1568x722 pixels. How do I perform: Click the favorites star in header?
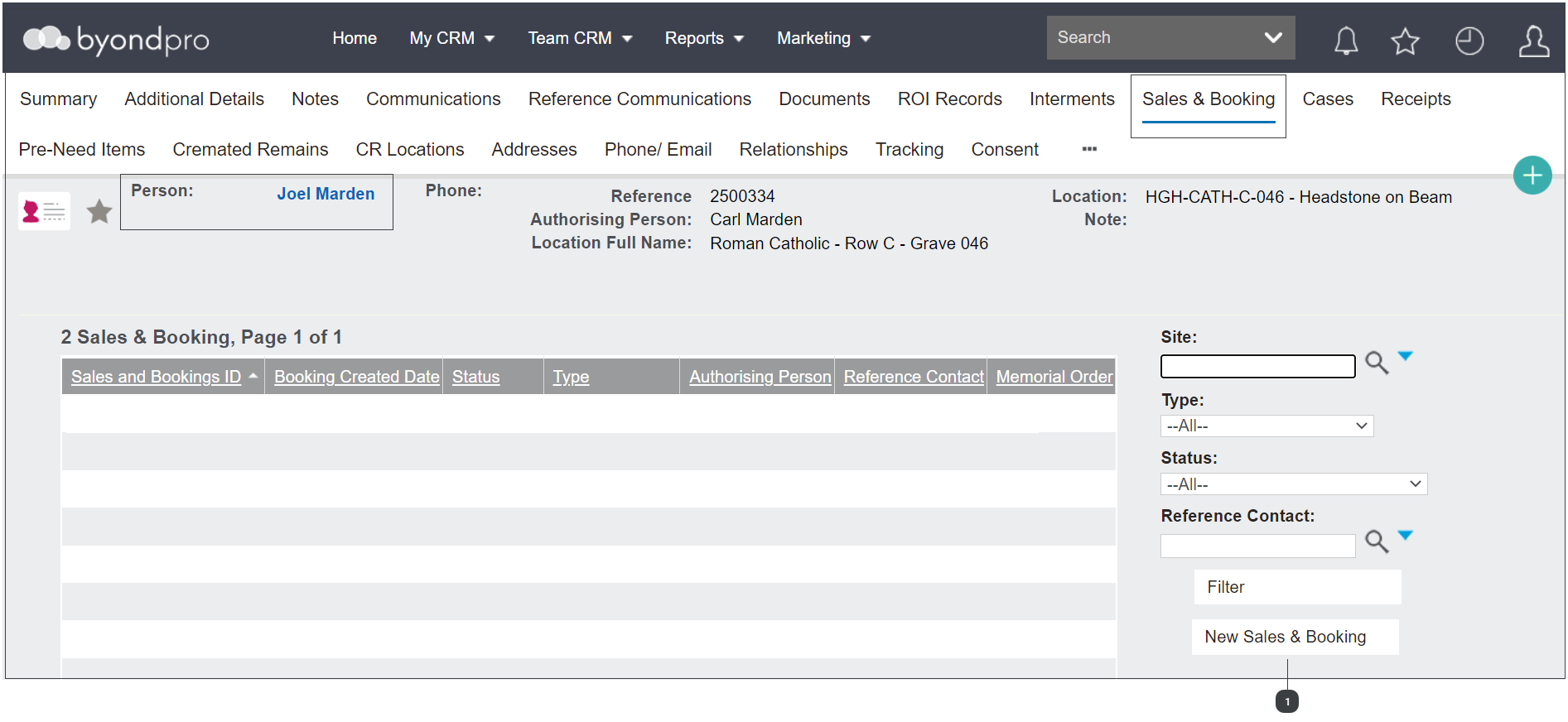pyautogui.click(x=1405, y=41)
